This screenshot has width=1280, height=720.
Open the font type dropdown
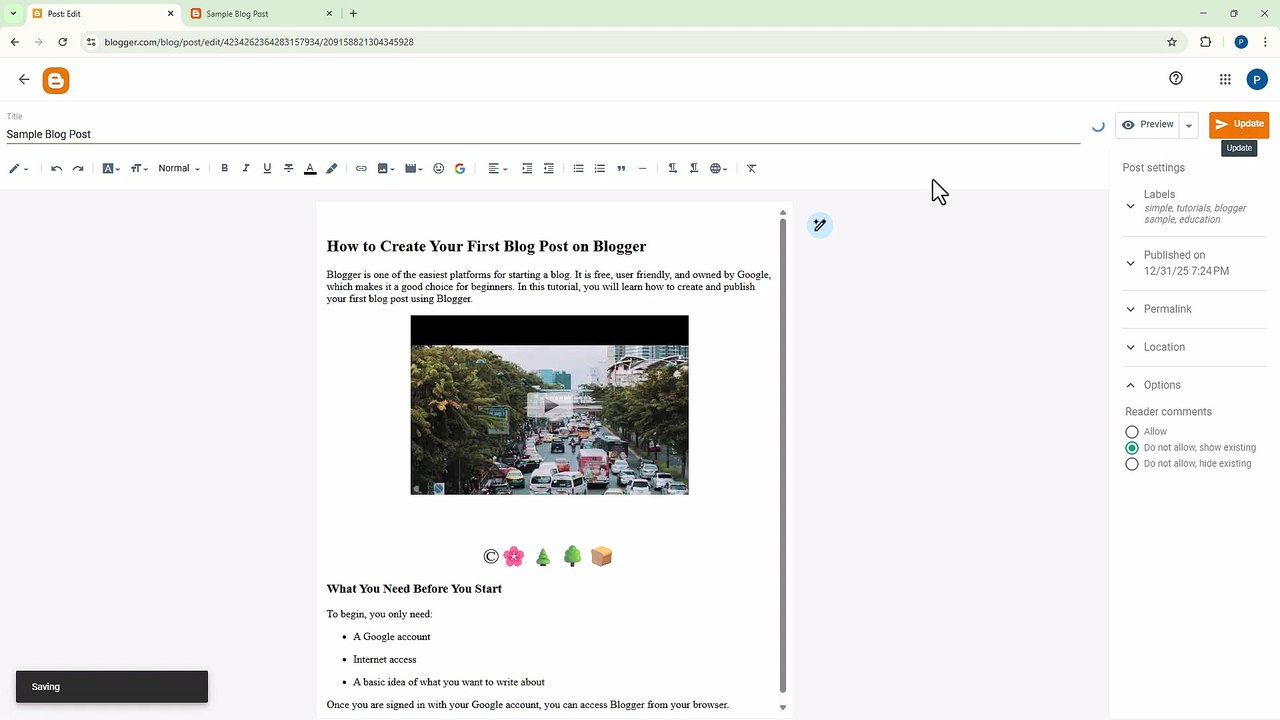click(111, 168)
